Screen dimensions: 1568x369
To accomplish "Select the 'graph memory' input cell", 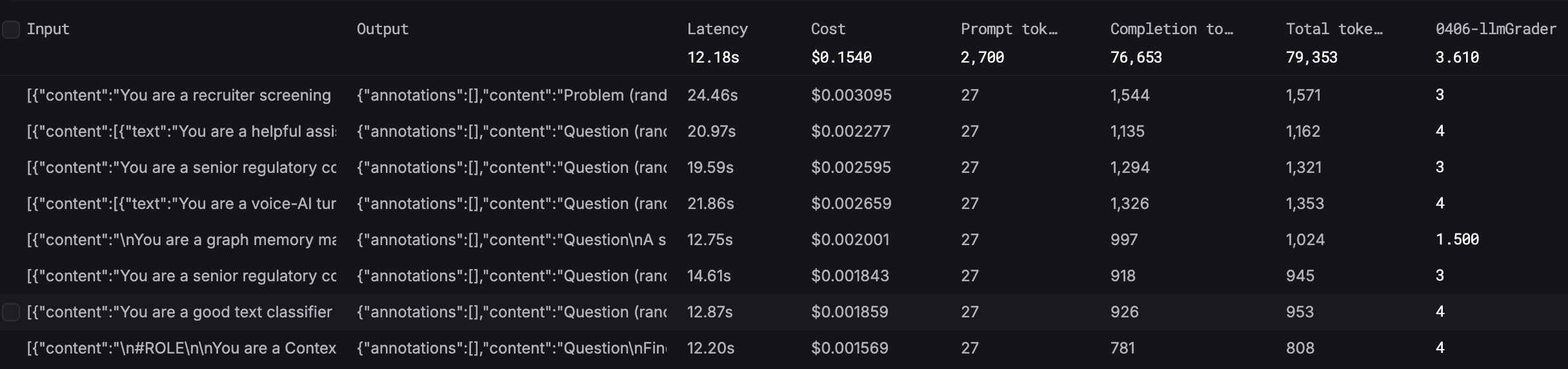I will tap(181, 240).
